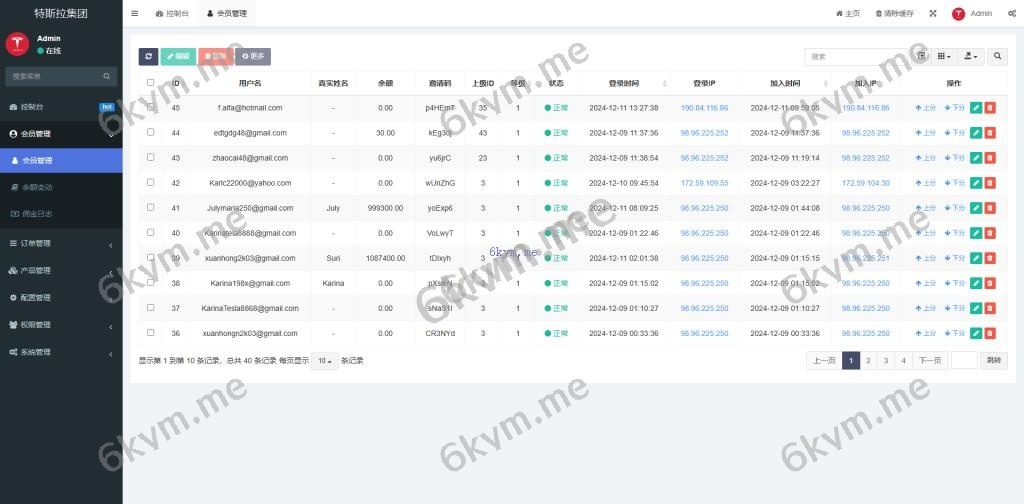The height and width of the screenshot is (504, 1024).
Task: Expand 订单管理 in the sidebar
Action: click(x=60, y=243)
